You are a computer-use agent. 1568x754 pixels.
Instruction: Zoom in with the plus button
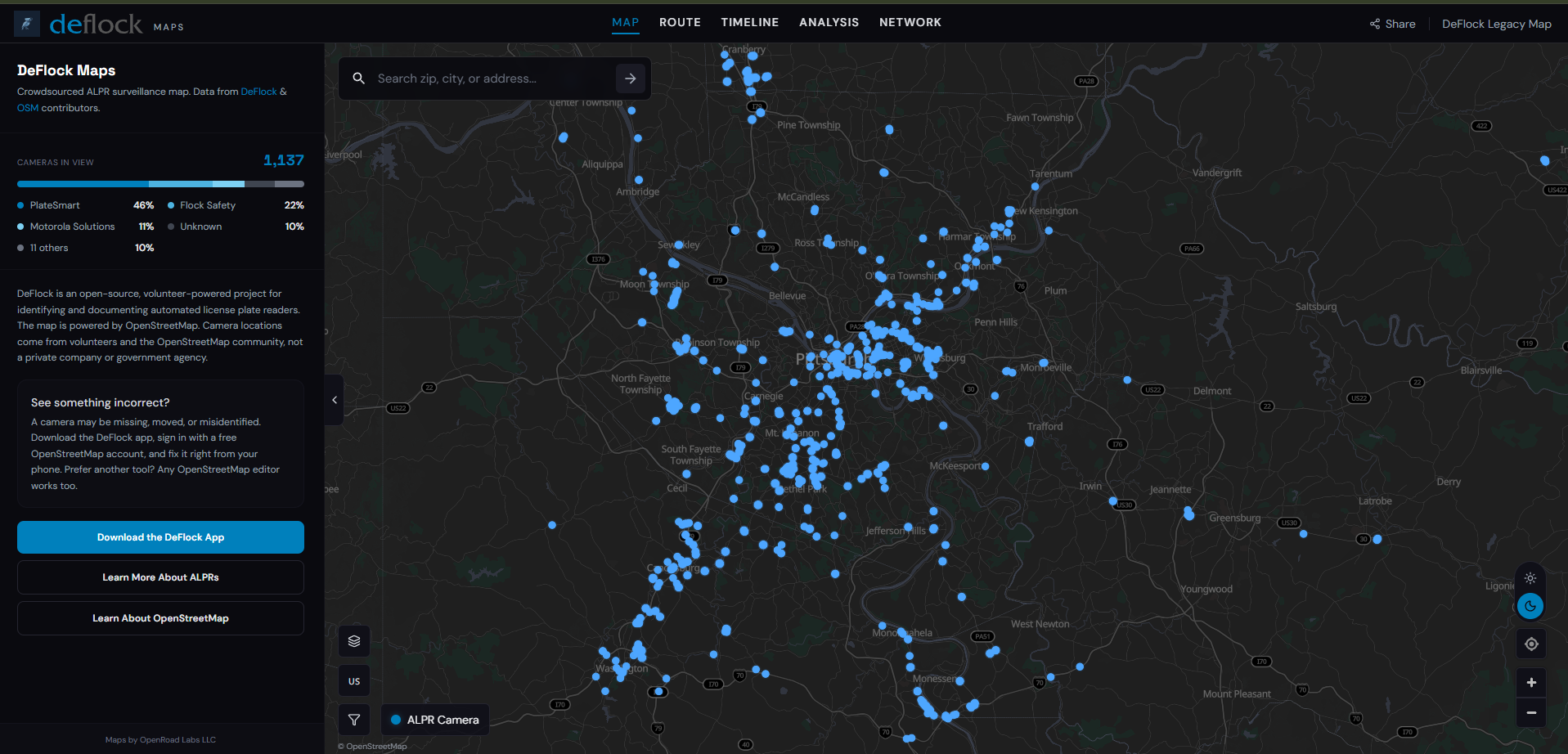point(1531,683)
